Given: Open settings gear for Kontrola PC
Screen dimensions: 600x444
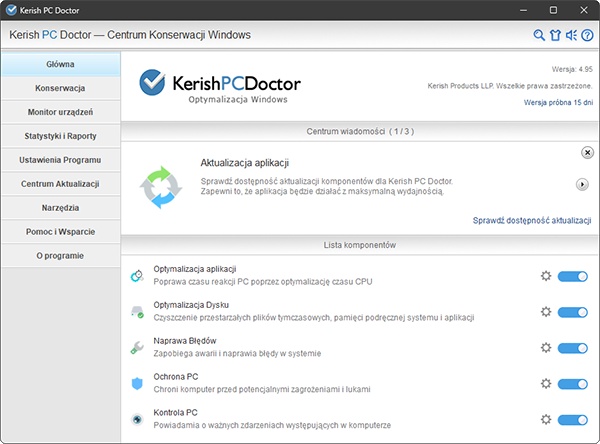Looking at the screenshot, I should click(546, 420).
